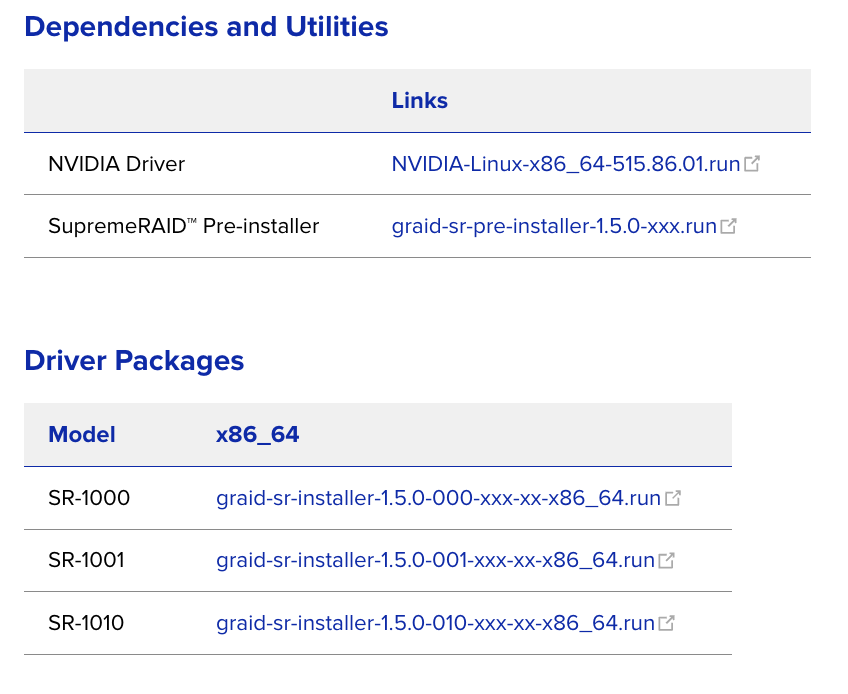This screenshot has width=848, height=694.
Task: Click the SR-1001 model cell
Action: (x=86, y=561)
